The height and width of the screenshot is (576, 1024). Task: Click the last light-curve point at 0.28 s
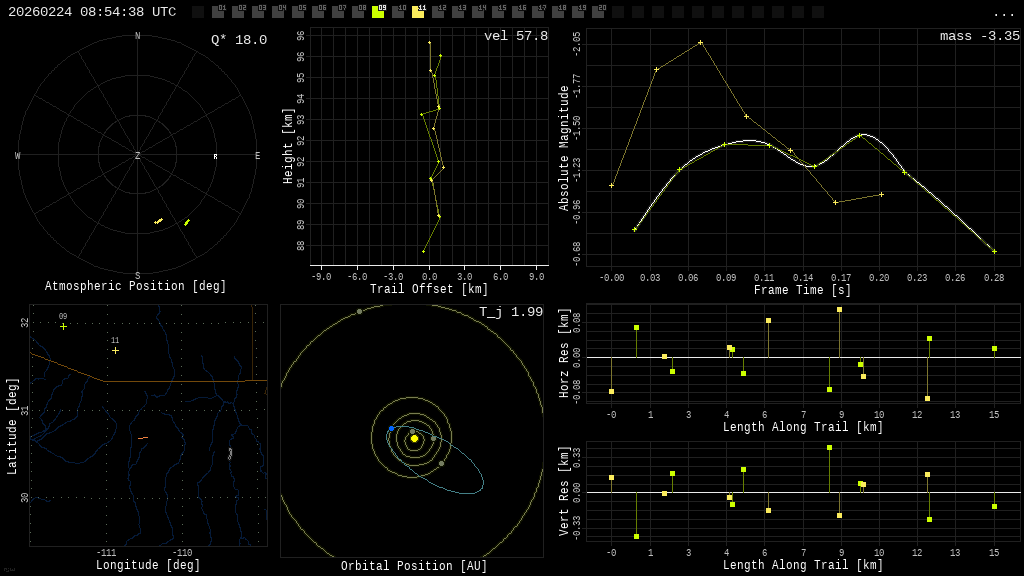[995, 251]
